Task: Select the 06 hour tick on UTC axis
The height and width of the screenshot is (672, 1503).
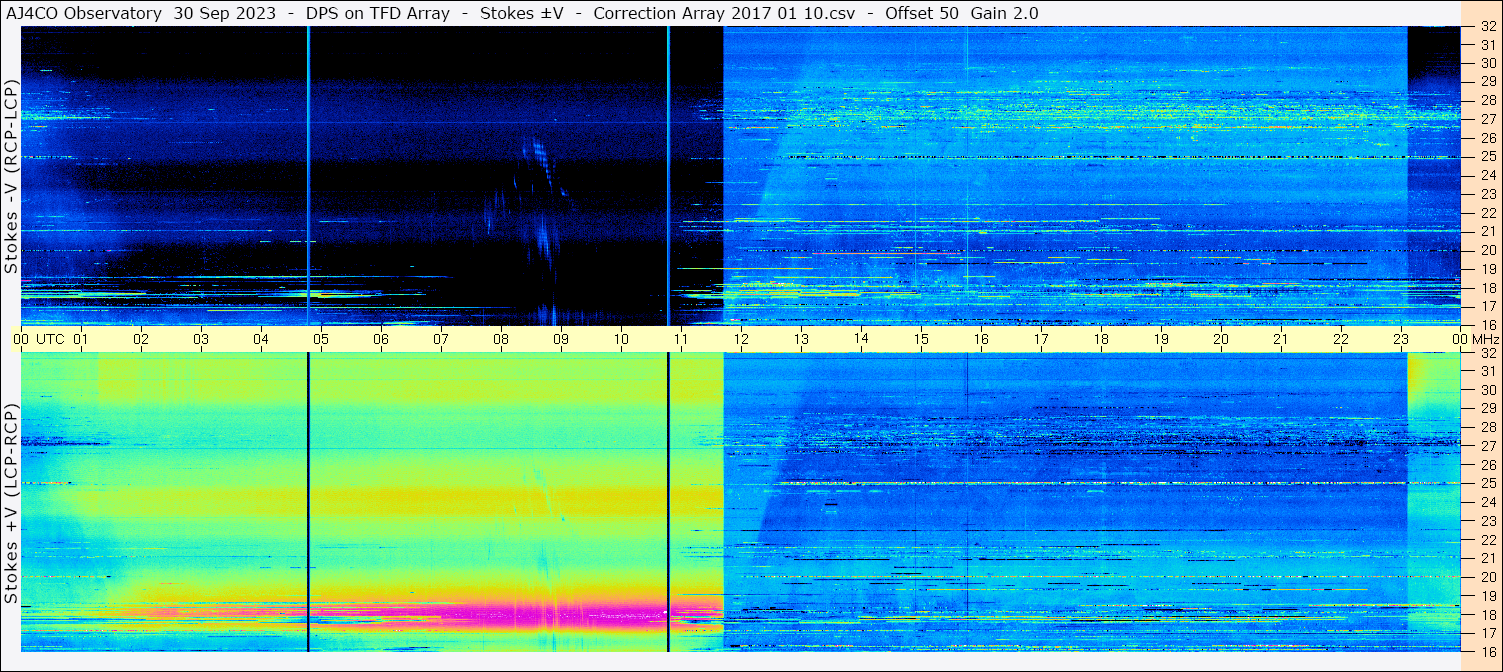Action: (x=381, y=339)
